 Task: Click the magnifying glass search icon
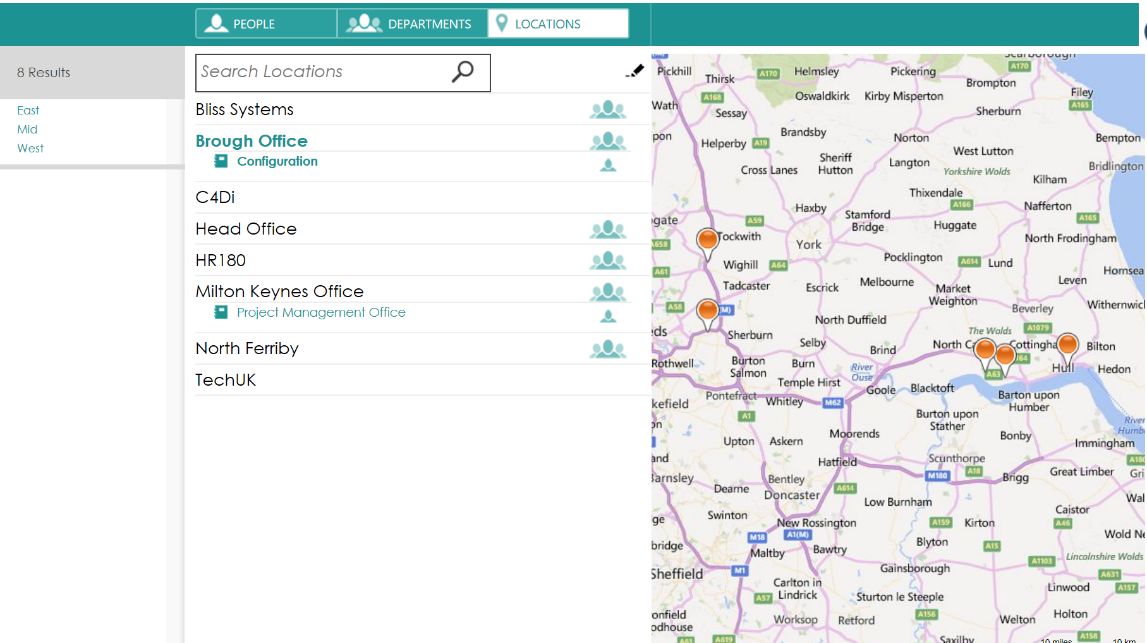point(463,72)
